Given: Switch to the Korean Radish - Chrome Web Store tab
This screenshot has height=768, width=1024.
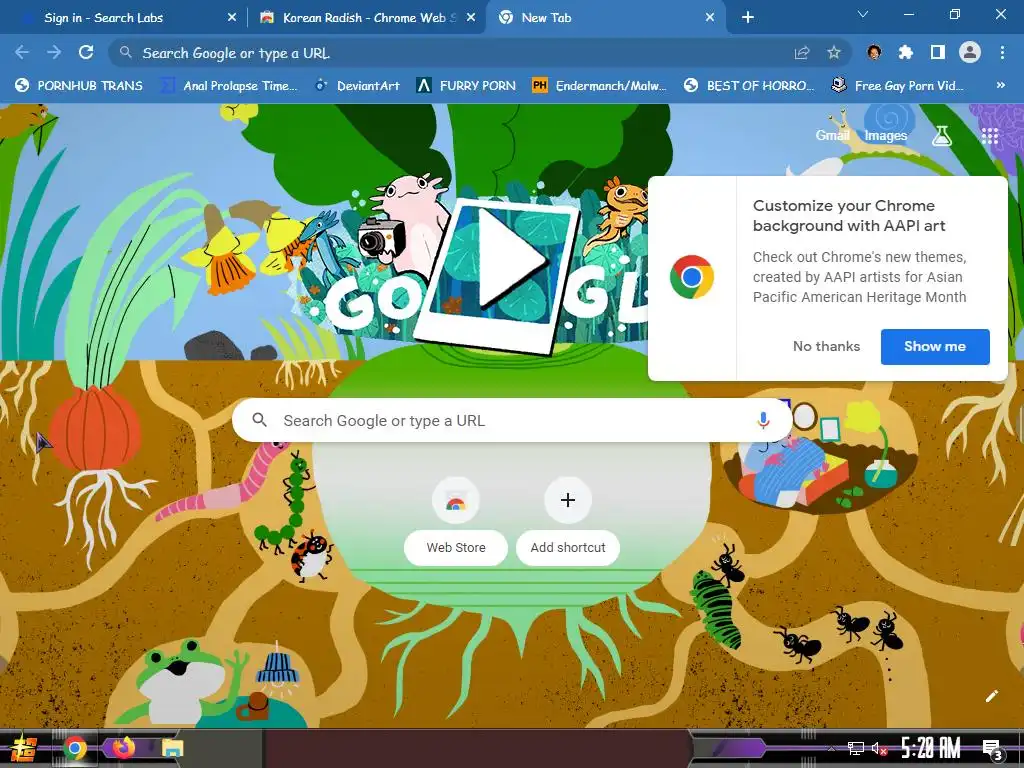Looking at the screenshot, I should [x=366, y=18].
